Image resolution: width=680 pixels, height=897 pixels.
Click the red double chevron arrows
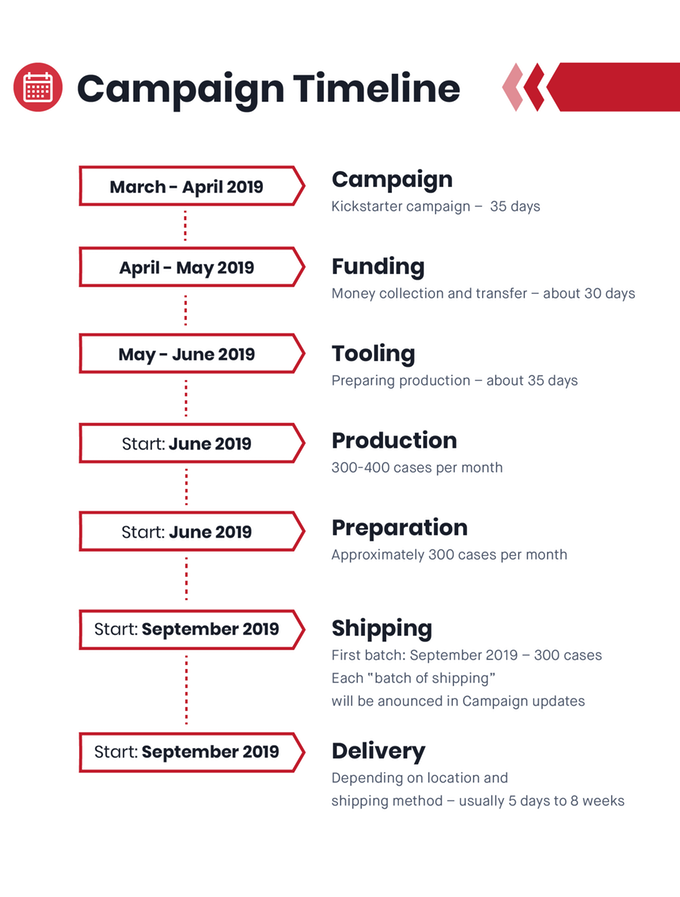pyautogui.click(x=523, y=87)
